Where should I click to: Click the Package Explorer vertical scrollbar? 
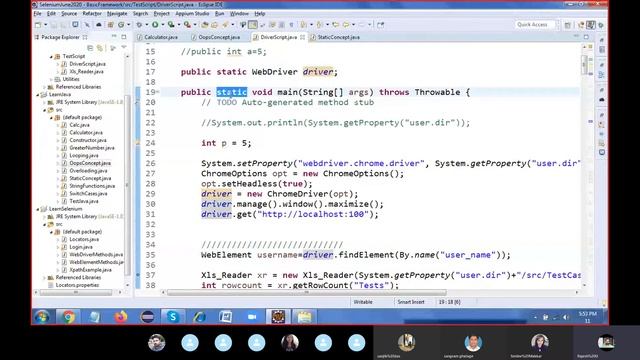click(x=127, y=184)
